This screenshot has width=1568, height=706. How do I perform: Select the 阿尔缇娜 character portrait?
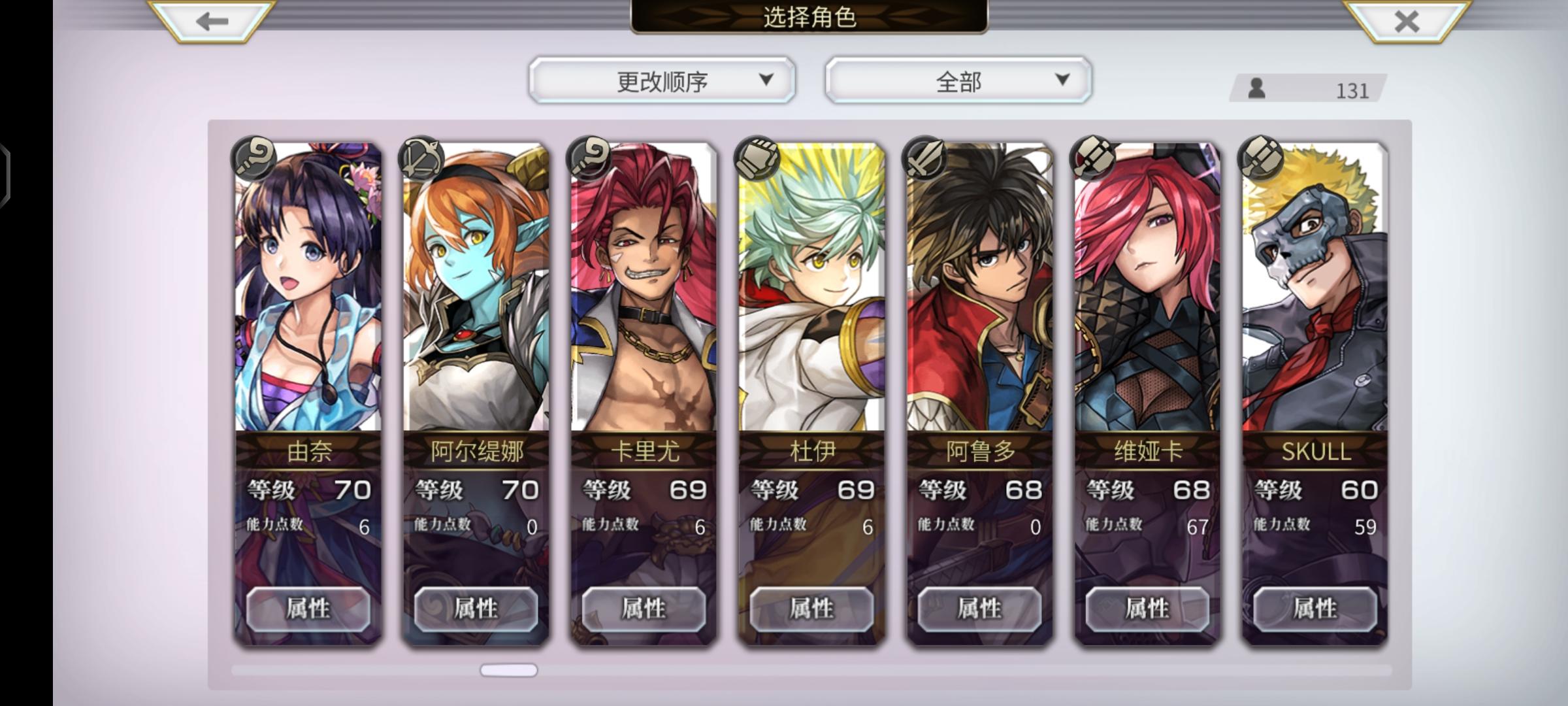[x=476, y=288]
